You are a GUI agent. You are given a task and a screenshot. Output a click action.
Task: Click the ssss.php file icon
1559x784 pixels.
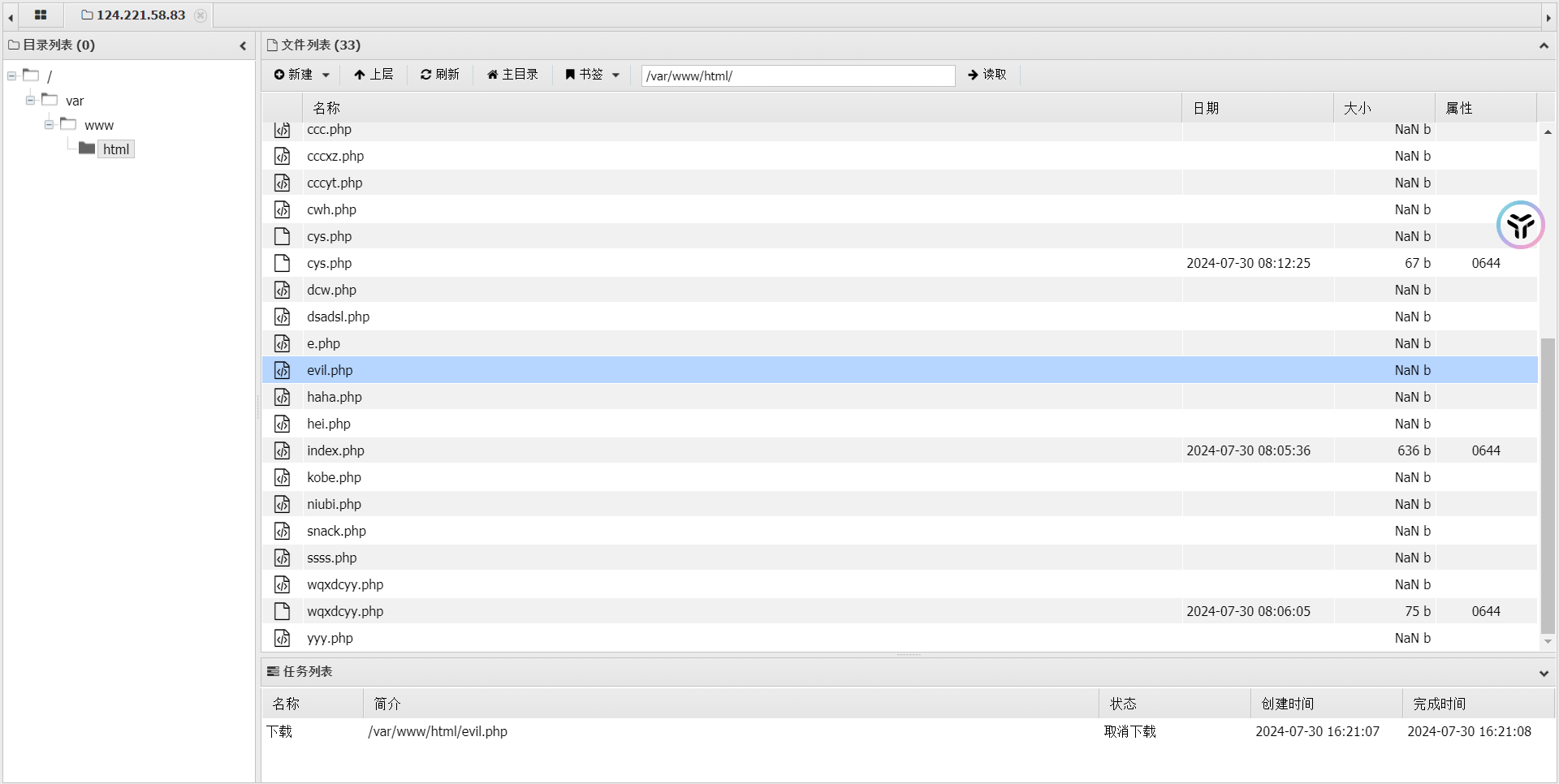(282, 558)
